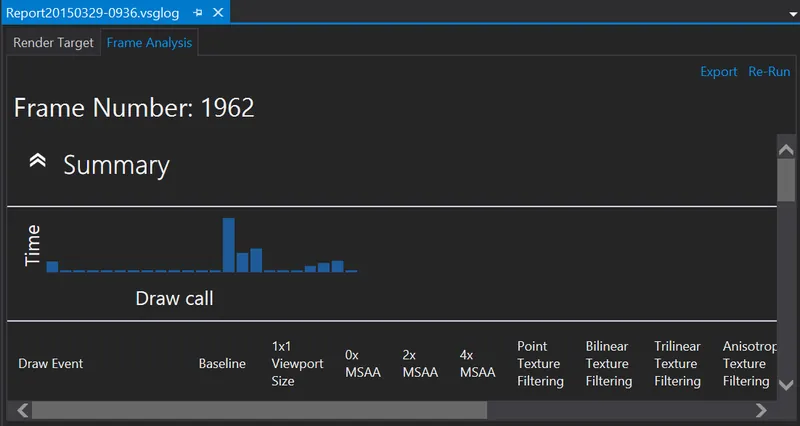This screenshot has width=800, height=426.
Task: Click the horizontal scrollbar left arrow
Action: (23, 410)
